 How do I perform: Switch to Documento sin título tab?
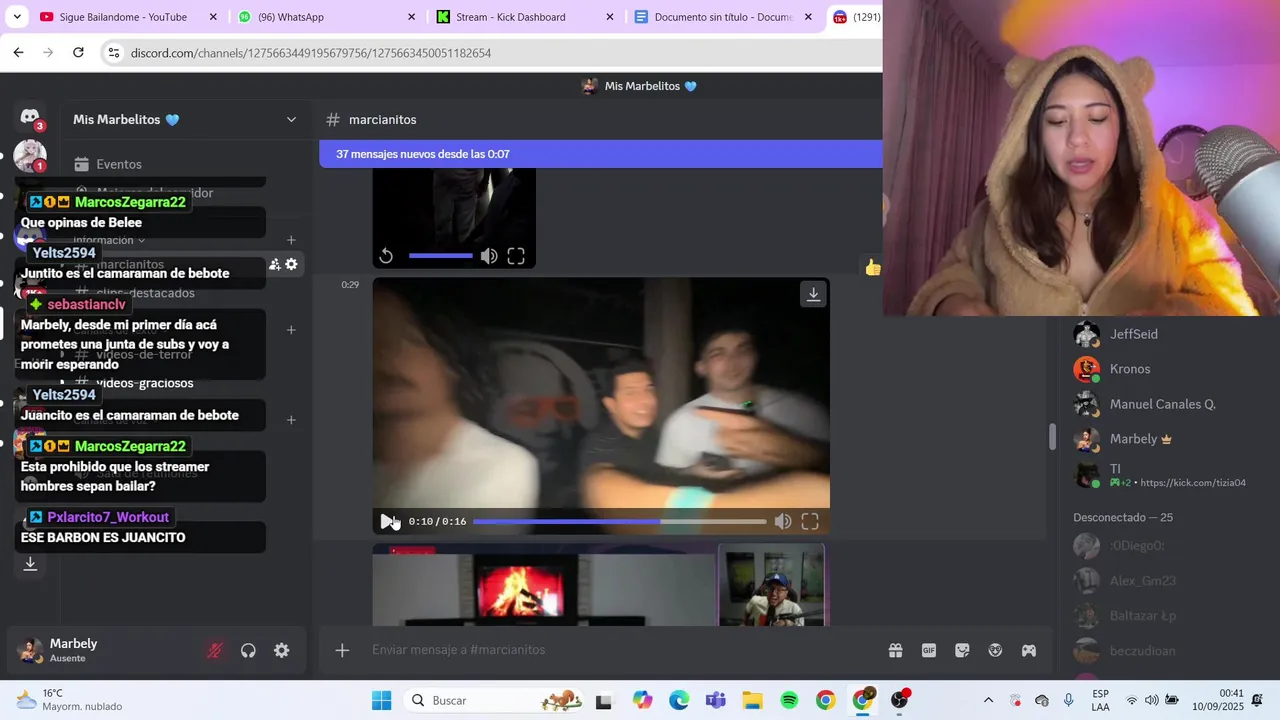(722, 17)
